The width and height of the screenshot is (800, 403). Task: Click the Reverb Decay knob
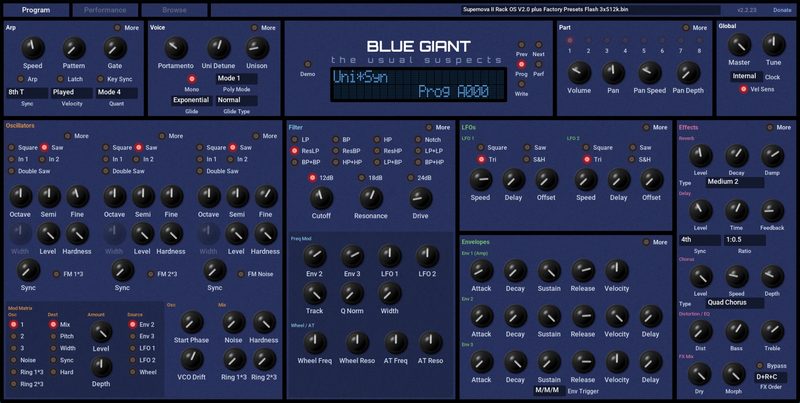736,156
